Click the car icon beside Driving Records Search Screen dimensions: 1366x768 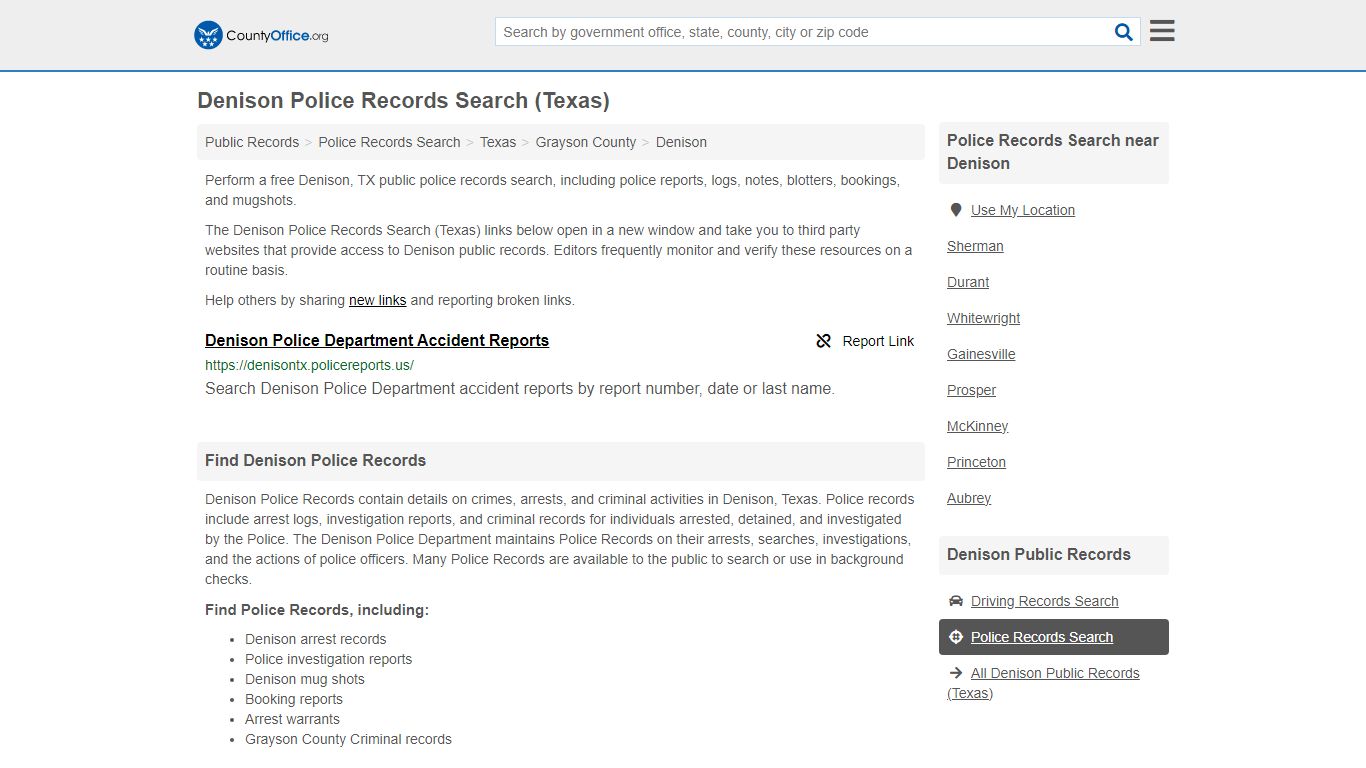[956, 601]
